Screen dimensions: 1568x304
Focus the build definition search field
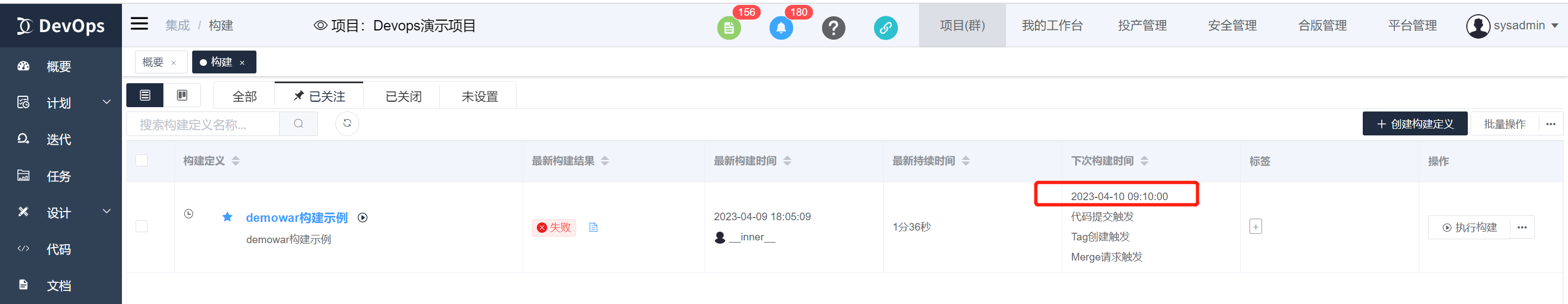(x=203, y=125)
